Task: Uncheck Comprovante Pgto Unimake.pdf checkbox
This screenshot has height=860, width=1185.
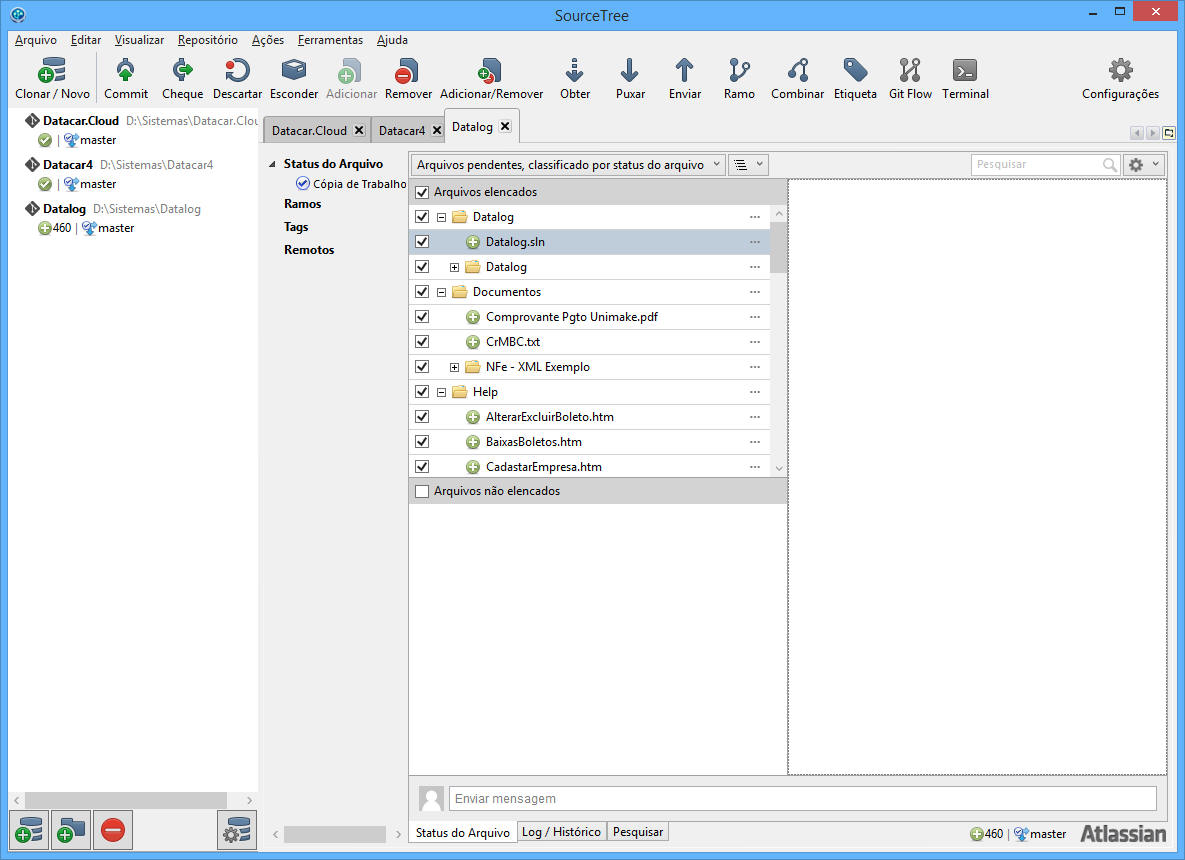Action: [x=422, y=317]
